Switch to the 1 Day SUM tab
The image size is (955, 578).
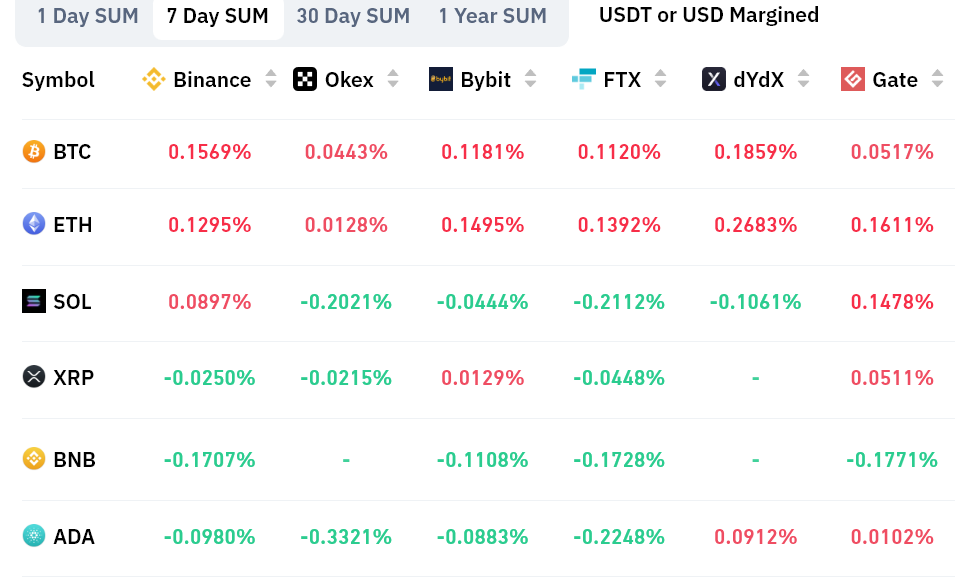coord(88,16)
